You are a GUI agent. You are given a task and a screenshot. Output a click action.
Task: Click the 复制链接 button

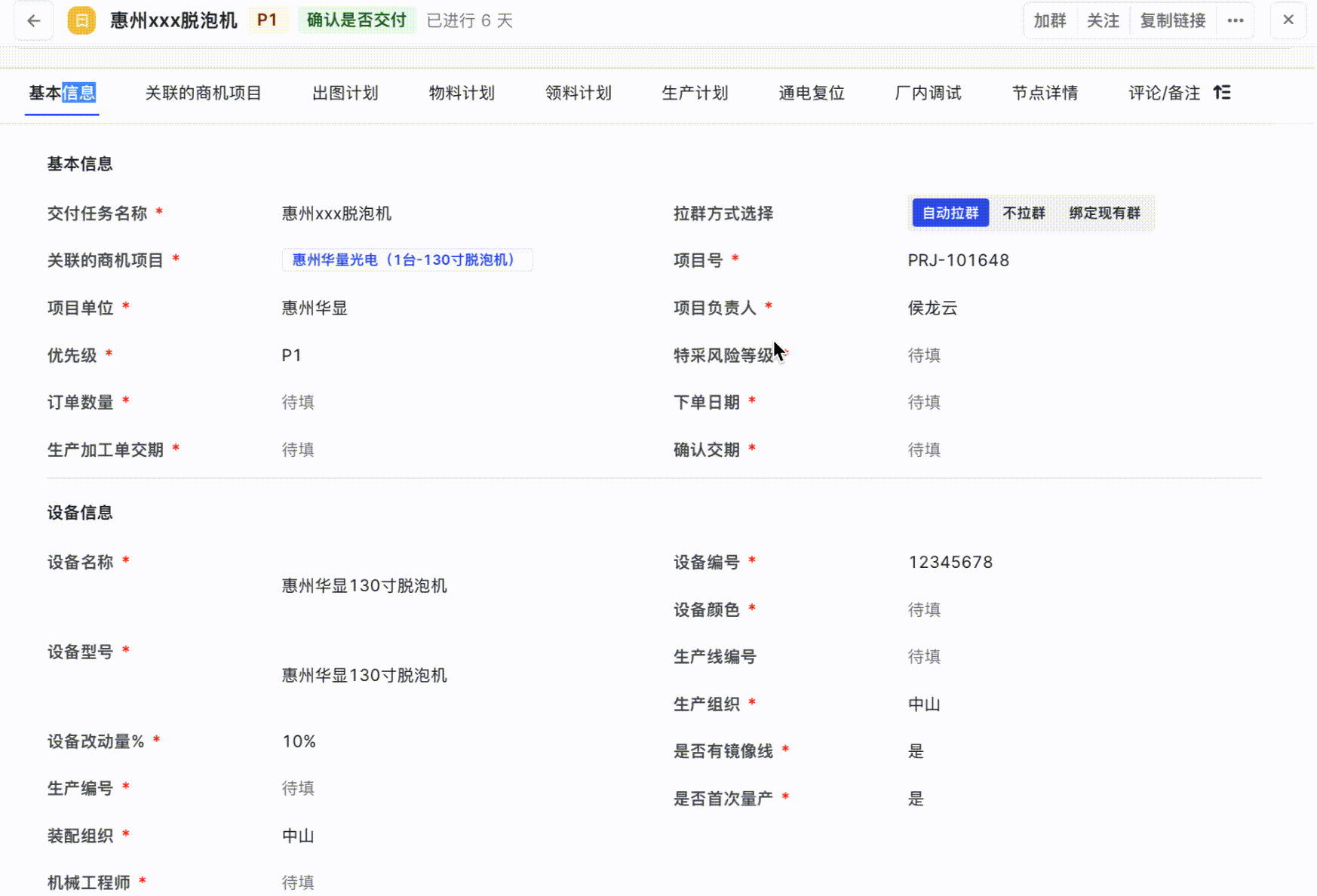[1172, 20]
